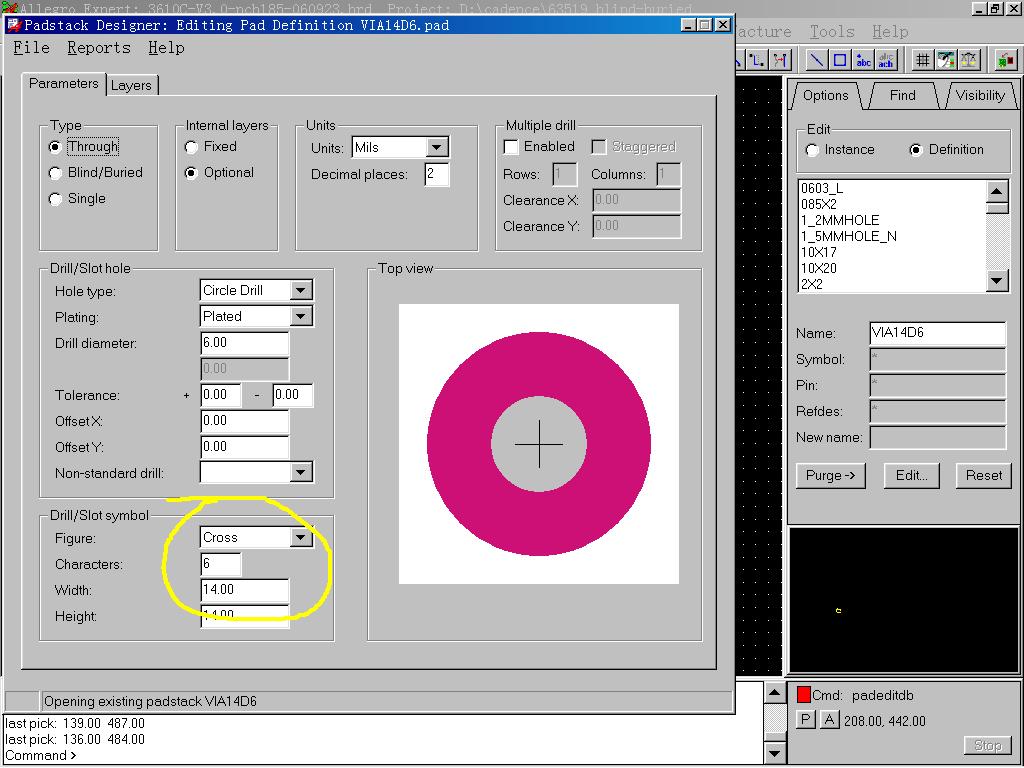Select the add text 'abc' tool
1024x768 pixels.
863,60
